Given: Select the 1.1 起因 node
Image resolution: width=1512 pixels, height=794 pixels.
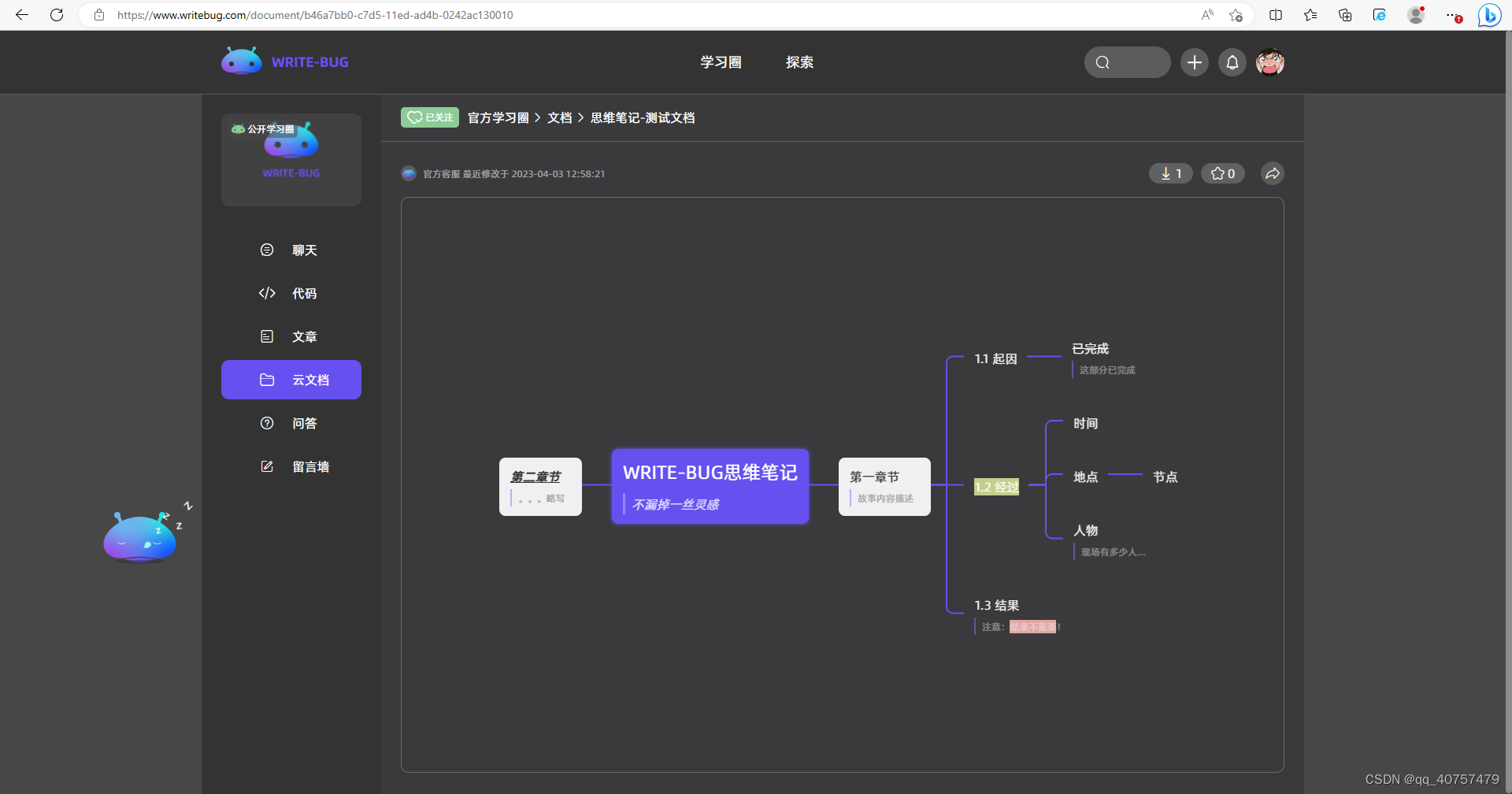Looking at the screenshot, I should (x=996, y=358).
